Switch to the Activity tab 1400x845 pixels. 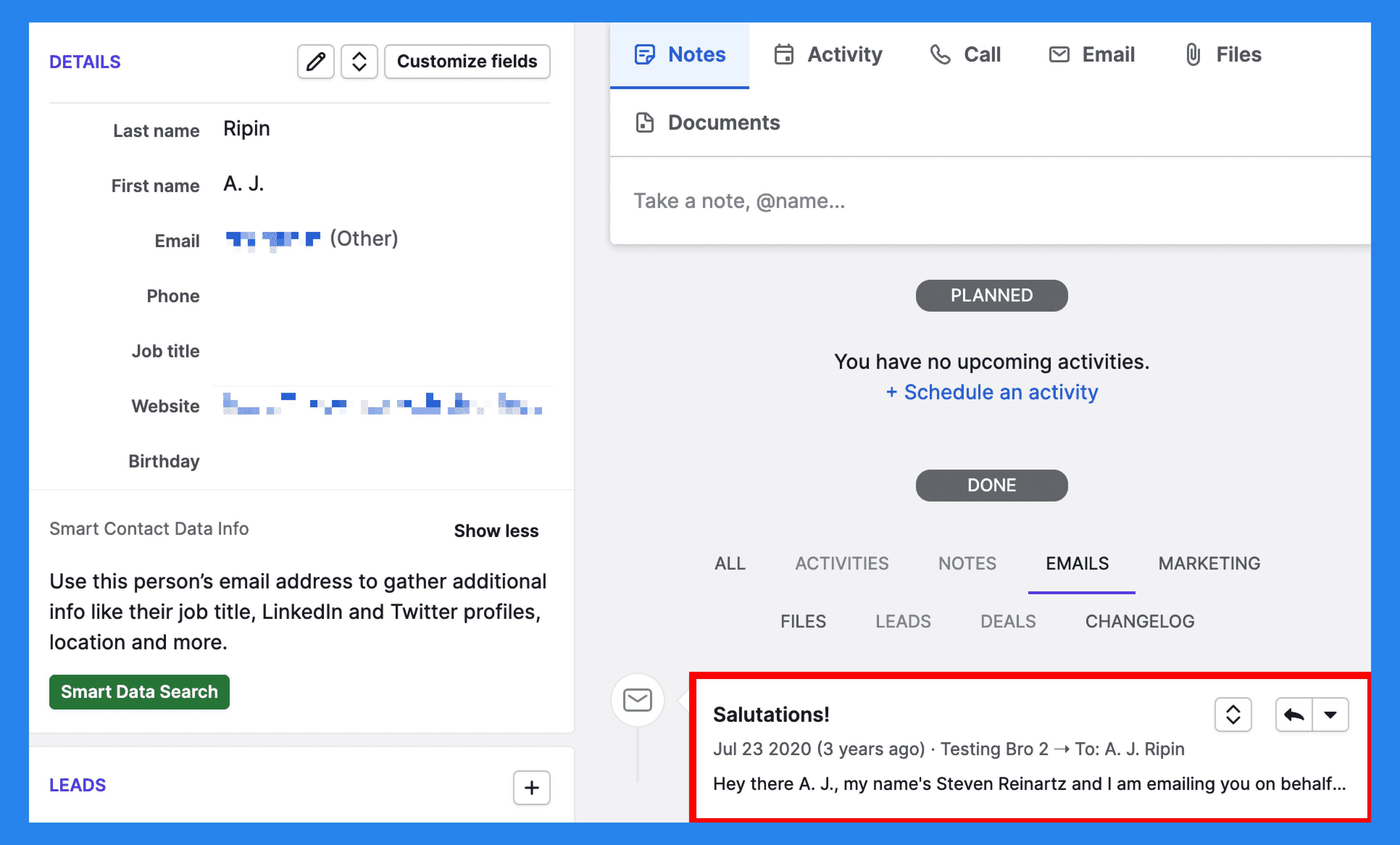[x=828, y=55]
